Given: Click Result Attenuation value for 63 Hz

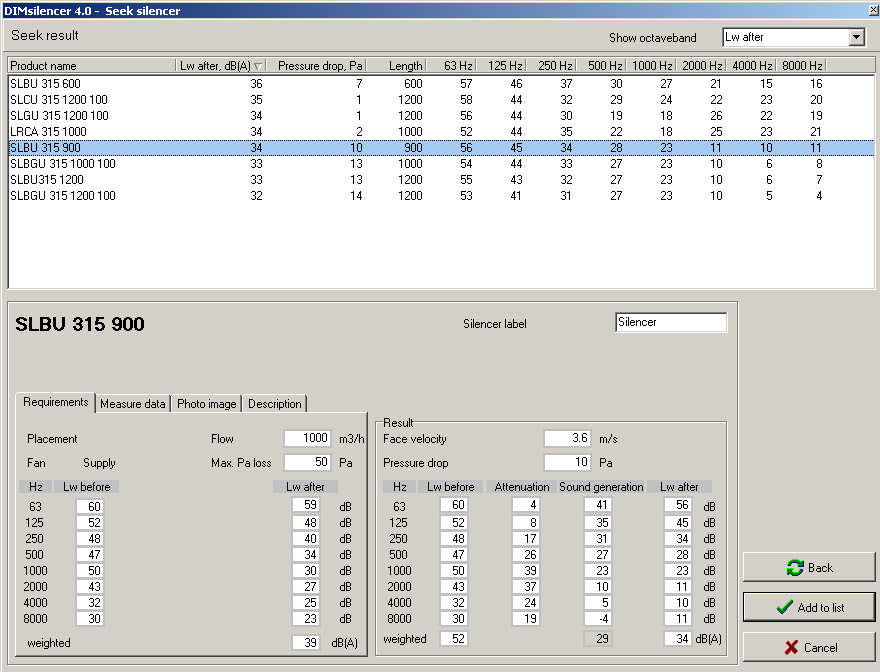Looking at the screenshot, I should pos(526,505).
